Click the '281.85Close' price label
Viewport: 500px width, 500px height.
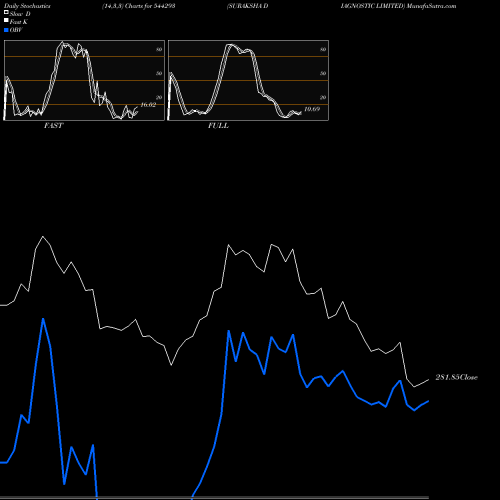point(457,377)
